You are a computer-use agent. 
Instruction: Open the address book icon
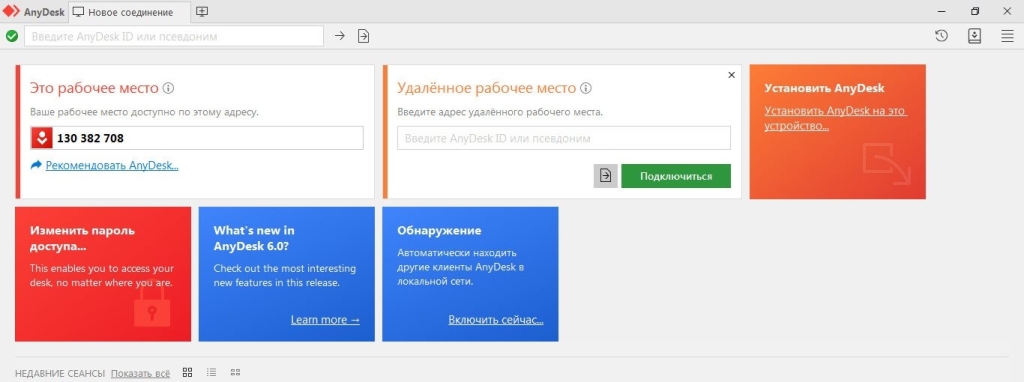pos(974,36)
